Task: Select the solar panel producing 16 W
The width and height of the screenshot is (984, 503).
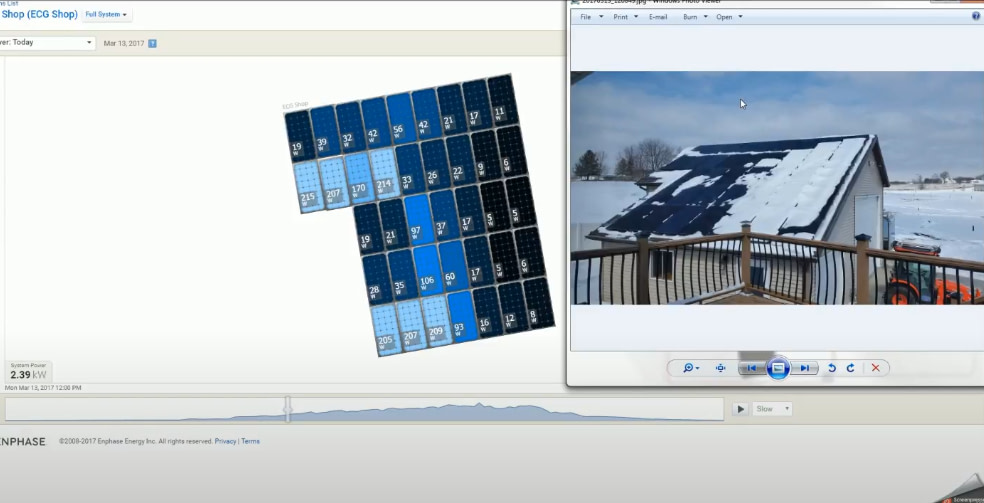Action: point(487,312)
